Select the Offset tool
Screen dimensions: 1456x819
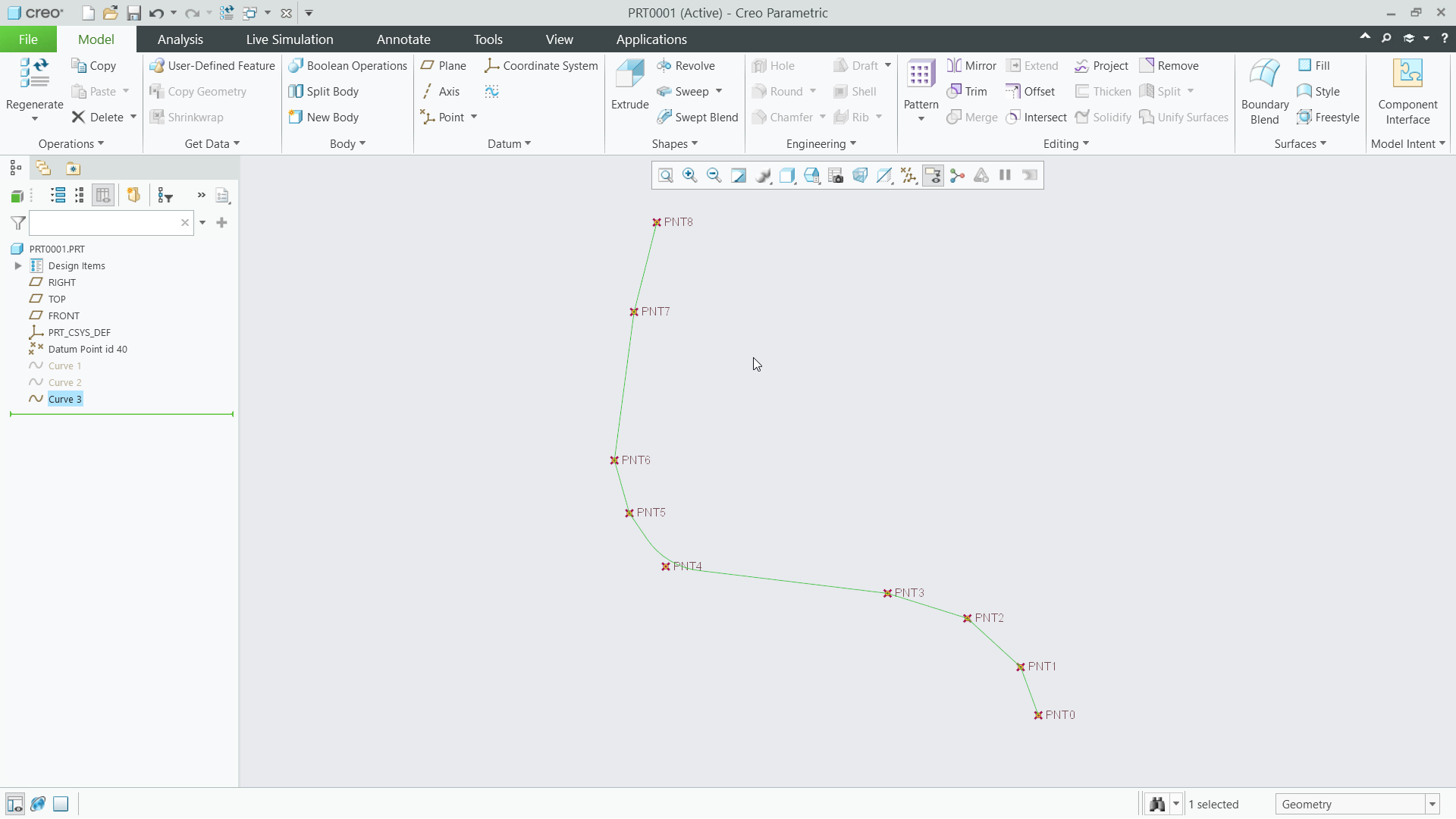coord(1030,92)
